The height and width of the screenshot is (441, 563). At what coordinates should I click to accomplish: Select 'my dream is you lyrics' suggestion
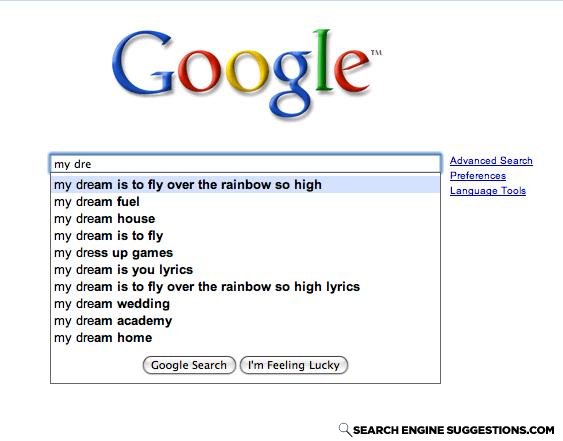(x=245, y=269)
